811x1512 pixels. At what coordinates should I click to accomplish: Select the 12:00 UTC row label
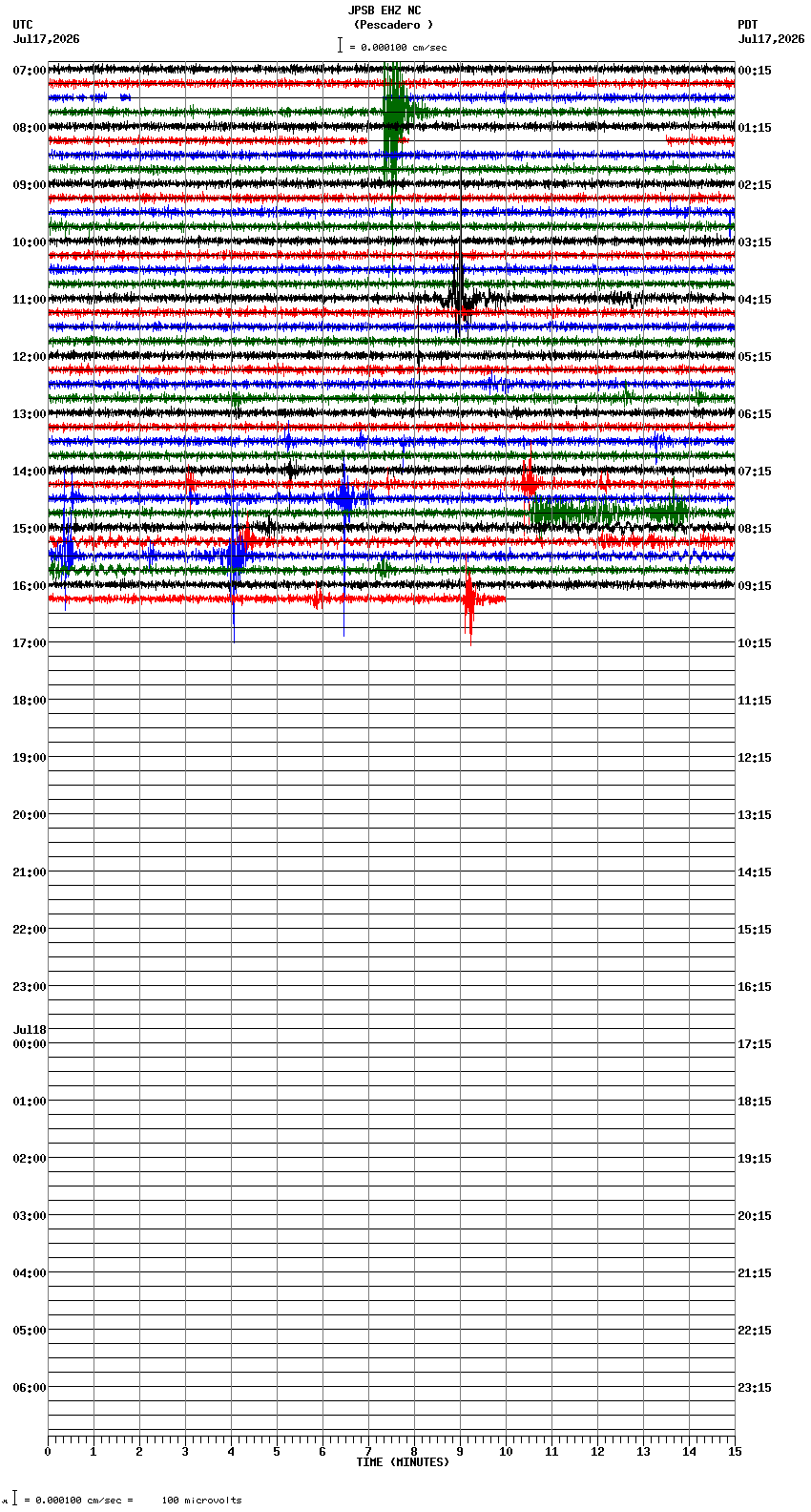[30, 357]
